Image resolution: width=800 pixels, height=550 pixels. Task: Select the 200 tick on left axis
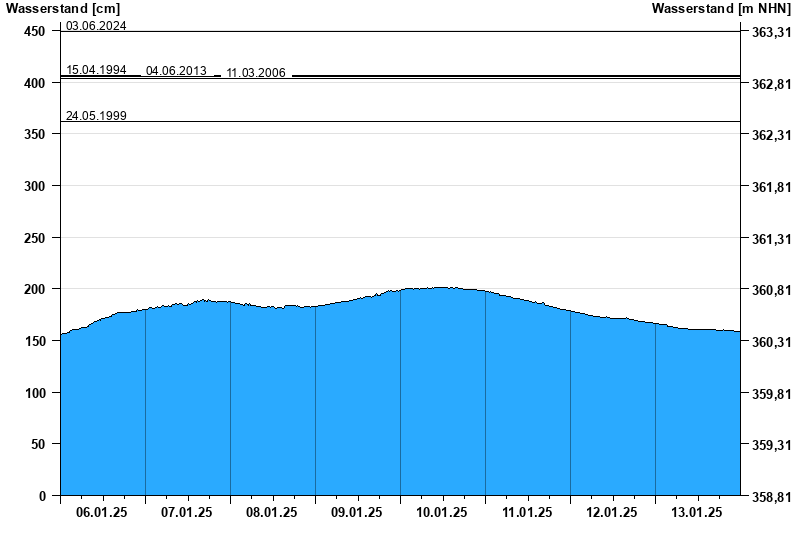click(35, 289)
